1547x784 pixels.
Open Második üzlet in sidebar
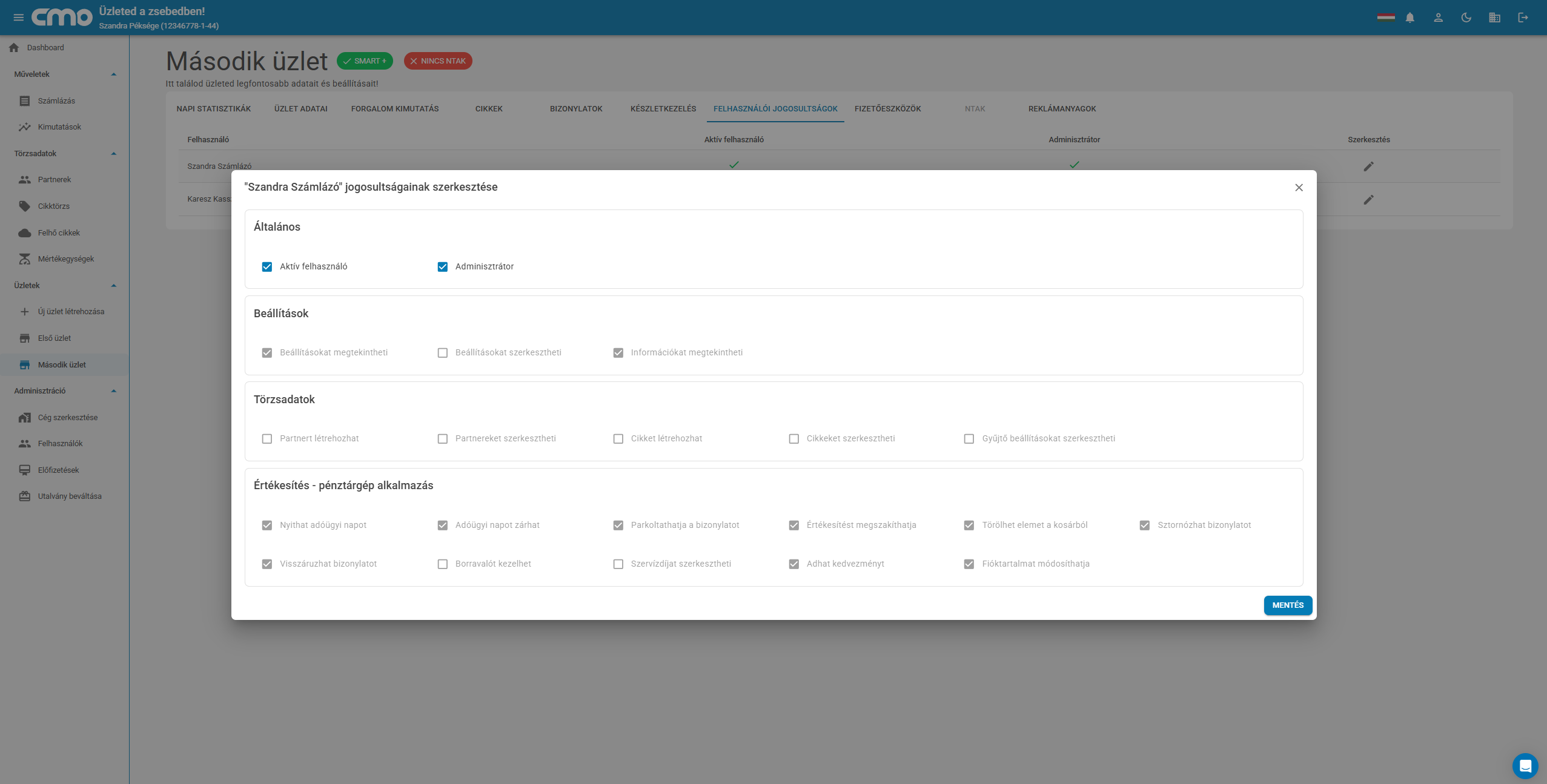click(x=64, y=365)
